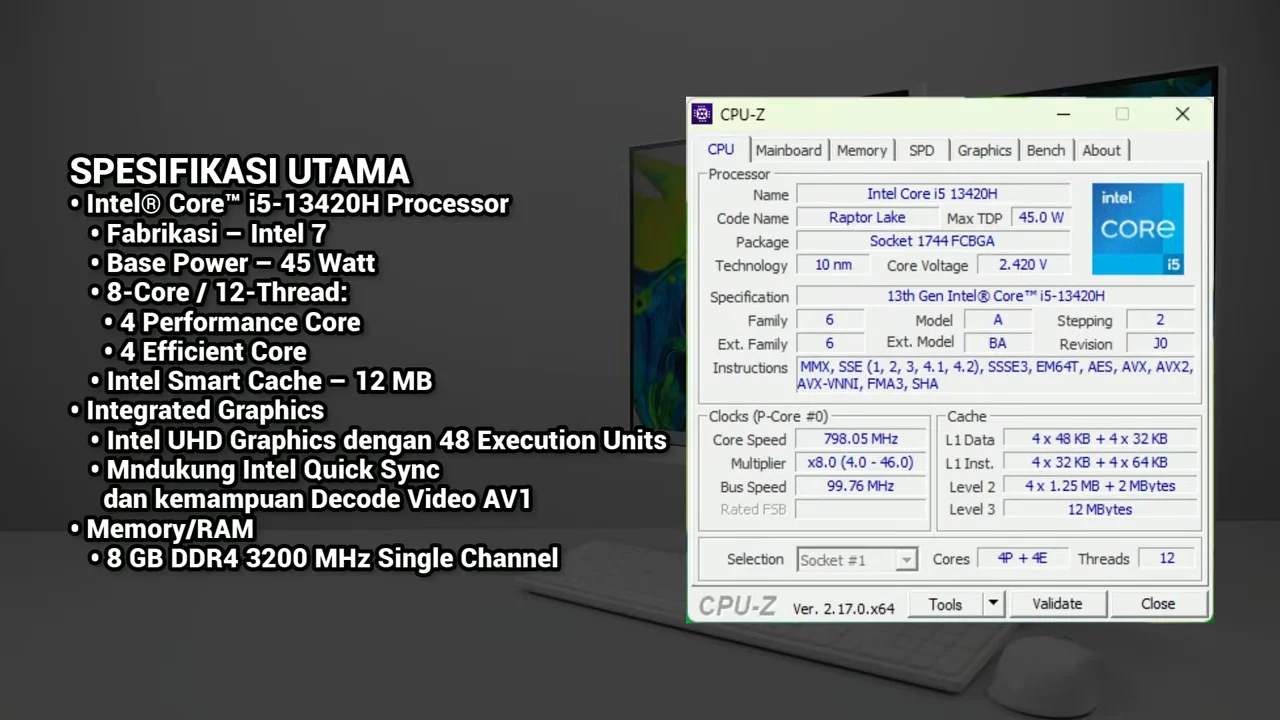Expand the Tools dropdown arrow
This screenshot has height=720, width=1280.
coord(993,603)
